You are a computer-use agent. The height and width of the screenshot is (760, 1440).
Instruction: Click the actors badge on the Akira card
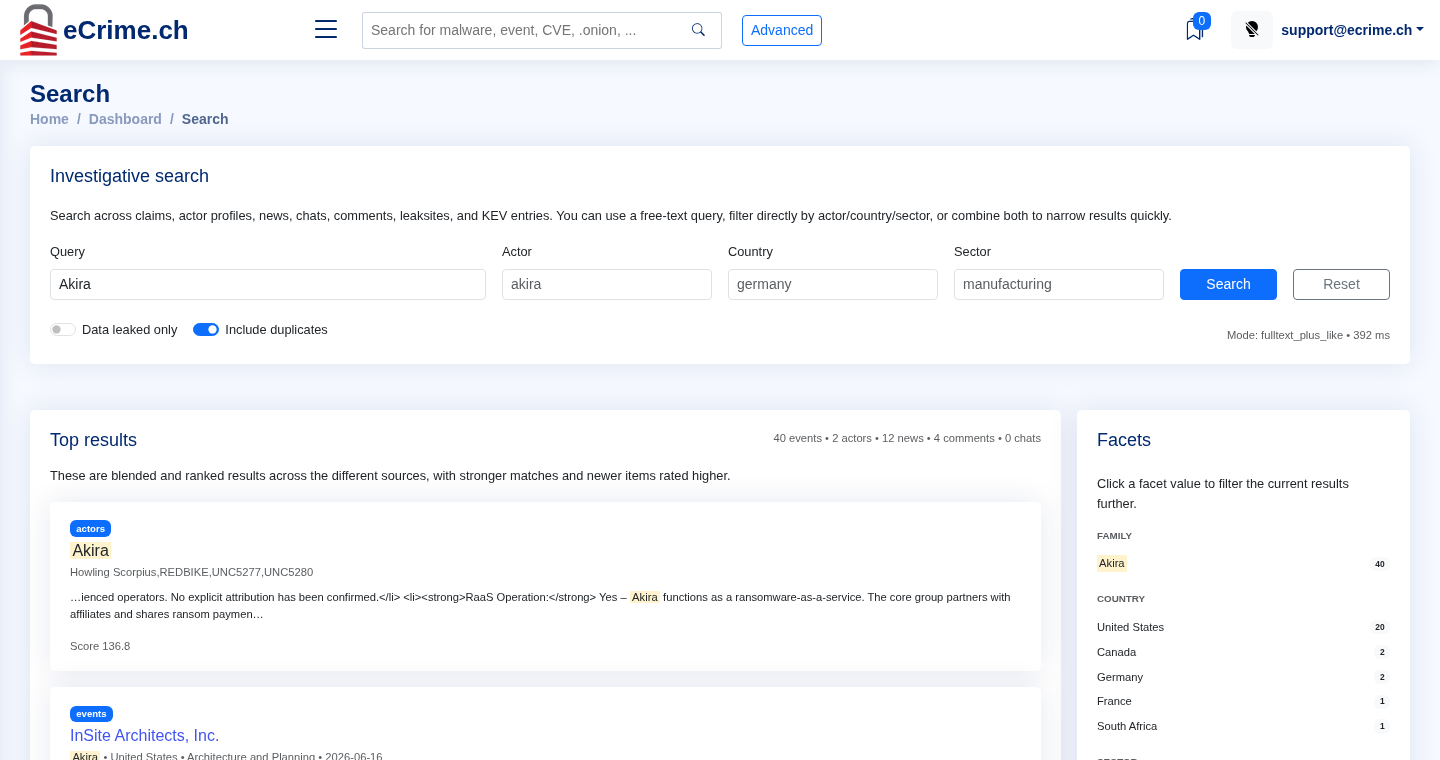(x=90, y=528)
